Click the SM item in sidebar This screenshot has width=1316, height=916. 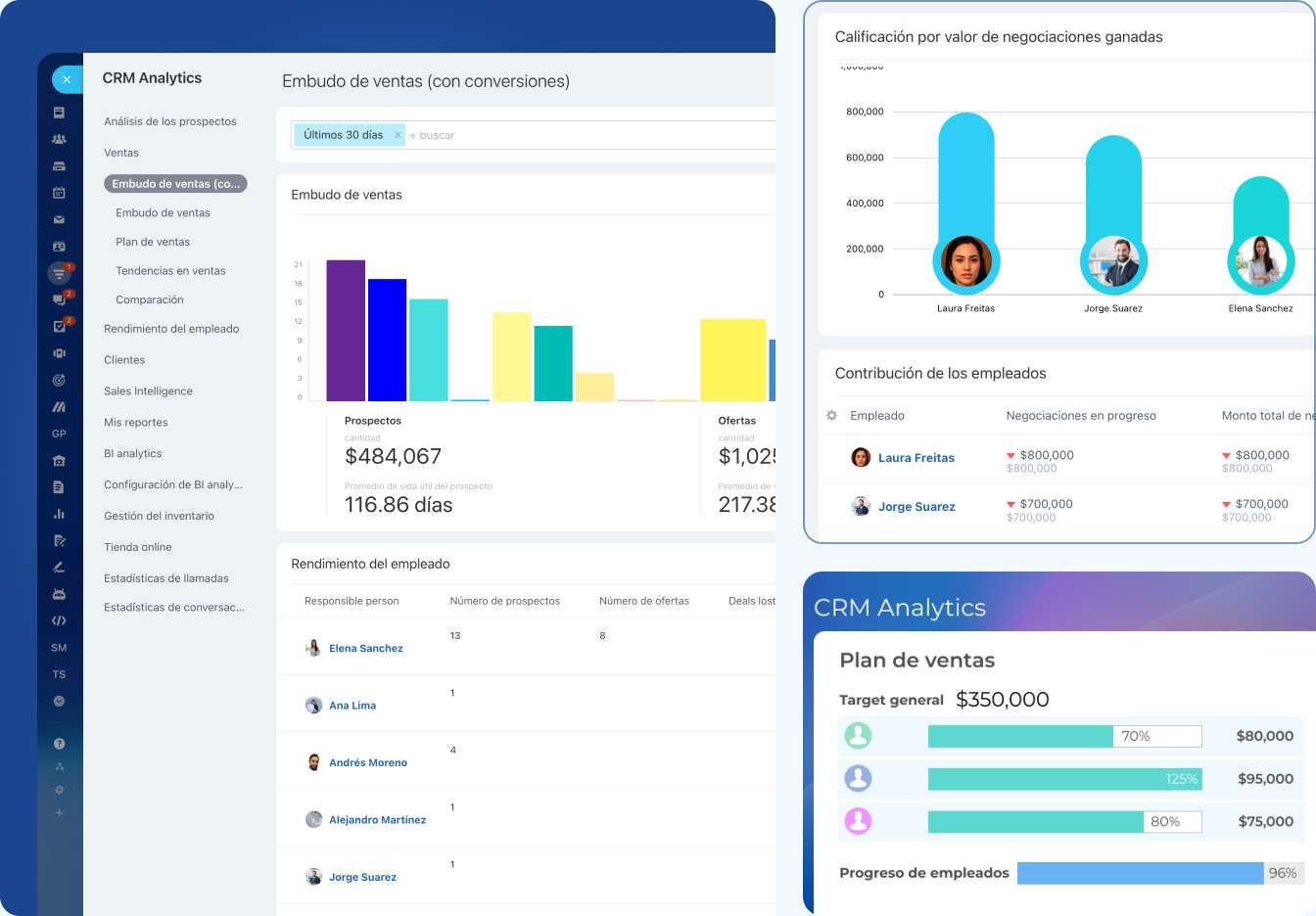pyautogui.click(x=59, y=648)
